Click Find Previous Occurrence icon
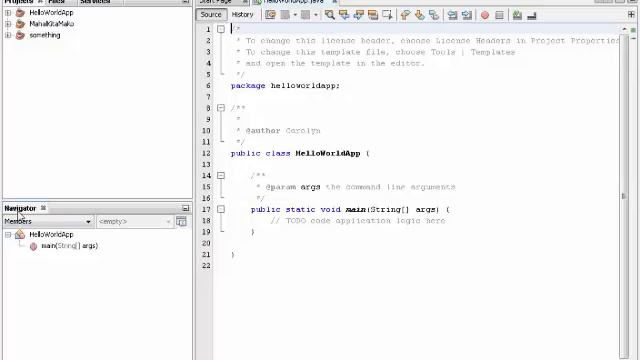The width and height of the screenshot is (640, 360). [344, 15]
